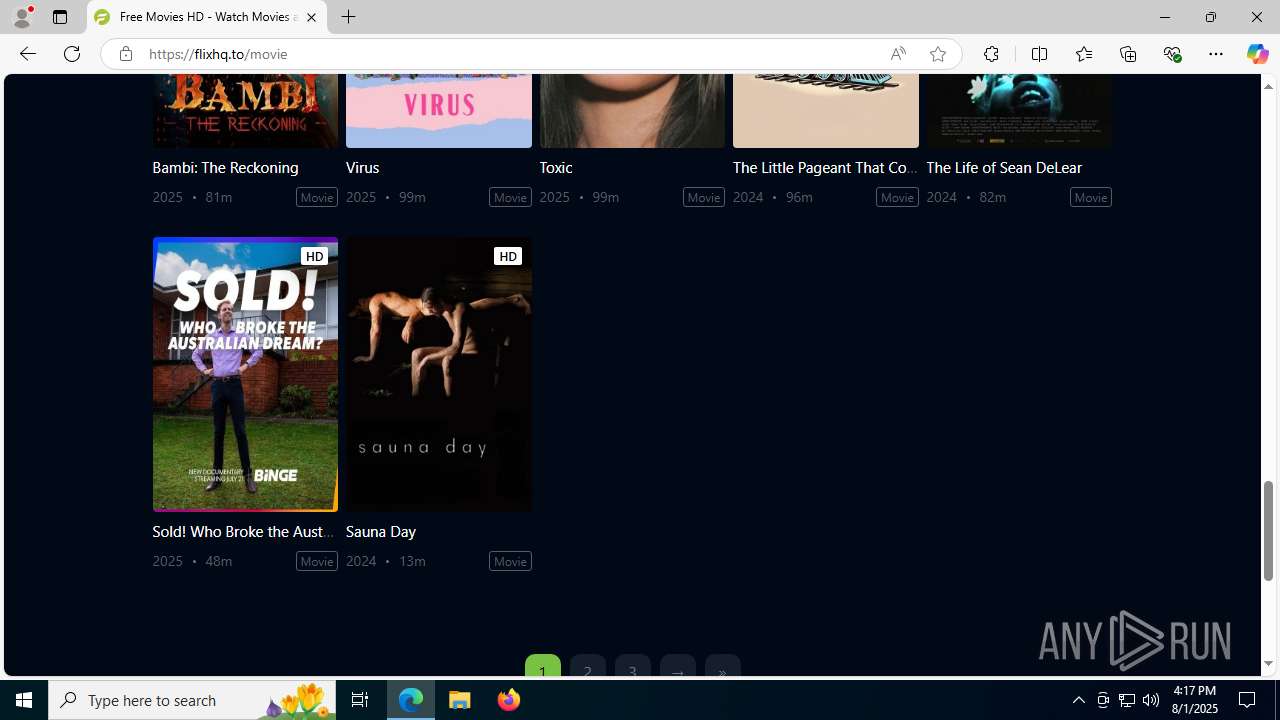Click the page vertical scrollbar thumb

(x=1268, y=530)
